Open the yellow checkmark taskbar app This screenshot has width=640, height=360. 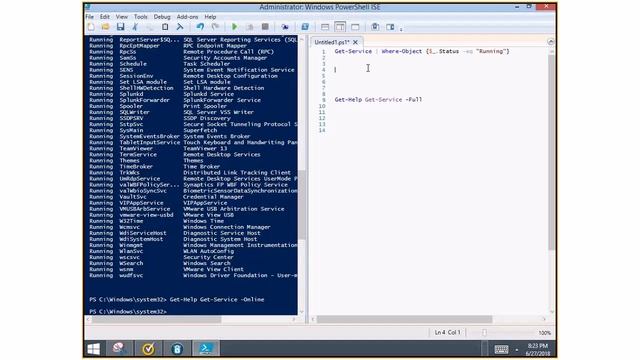[148, 349]
